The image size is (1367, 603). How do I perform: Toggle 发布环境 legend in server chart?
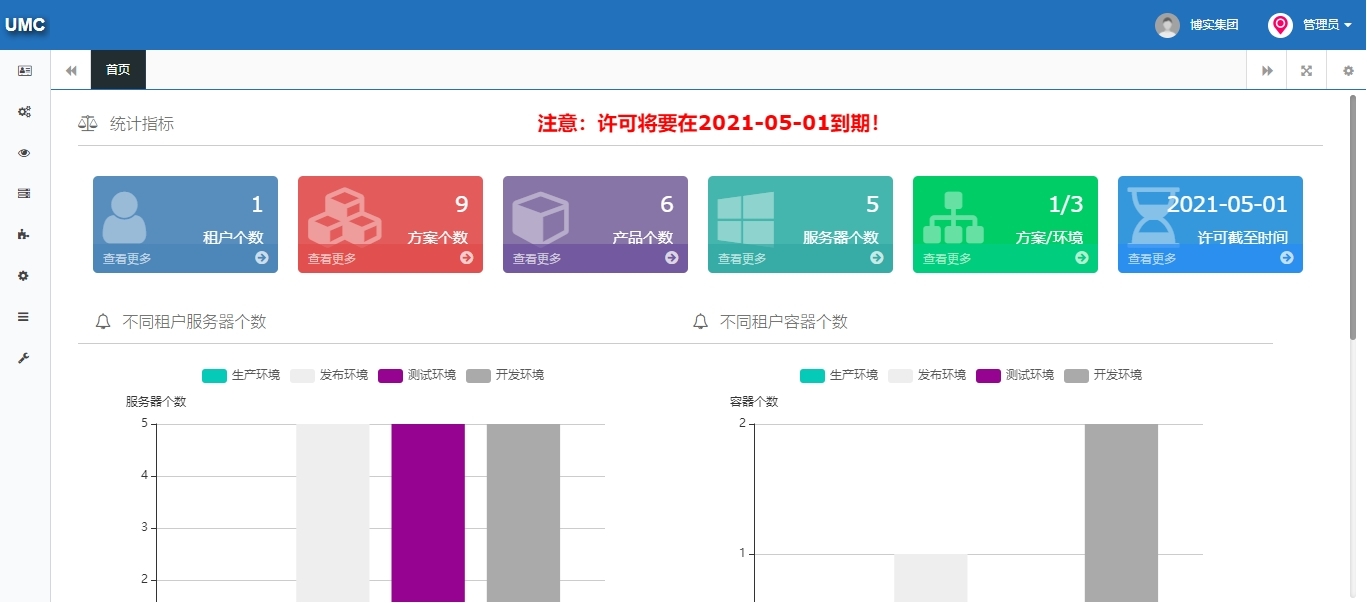(329, 375)
